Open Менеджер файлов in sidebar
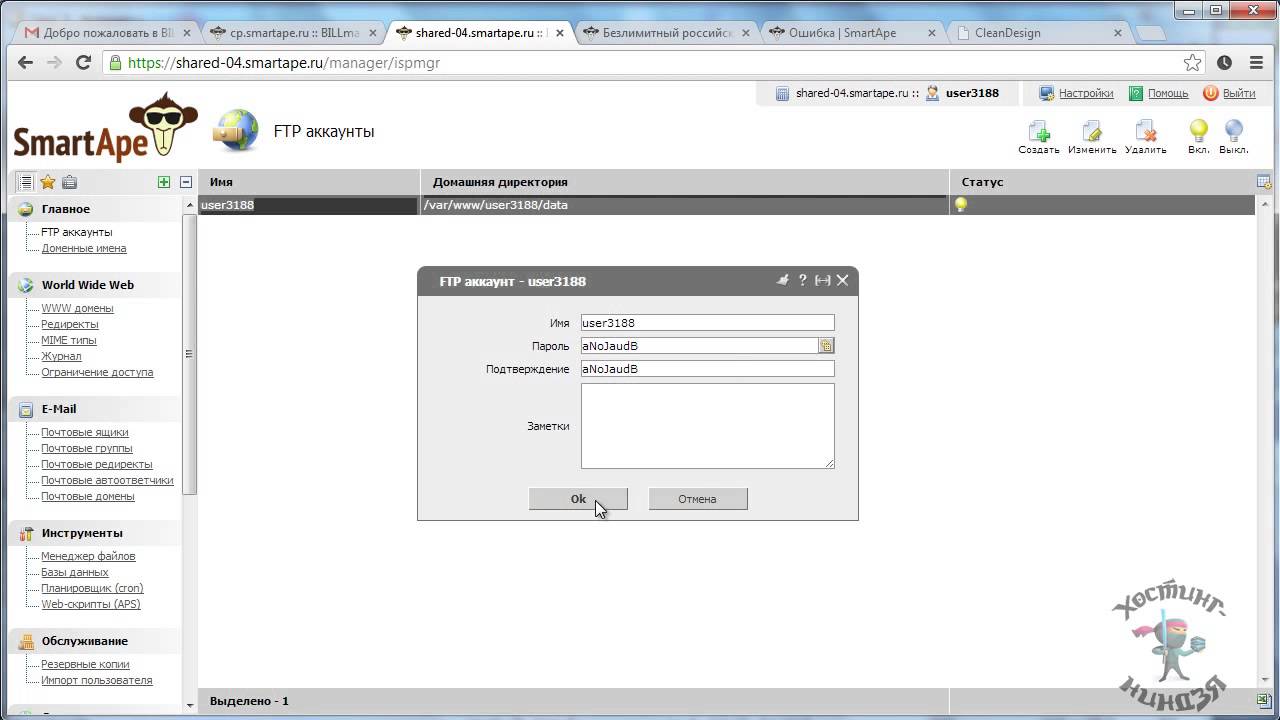The width and height of the screenshot is (1280, 720). [x=88, y=556]
